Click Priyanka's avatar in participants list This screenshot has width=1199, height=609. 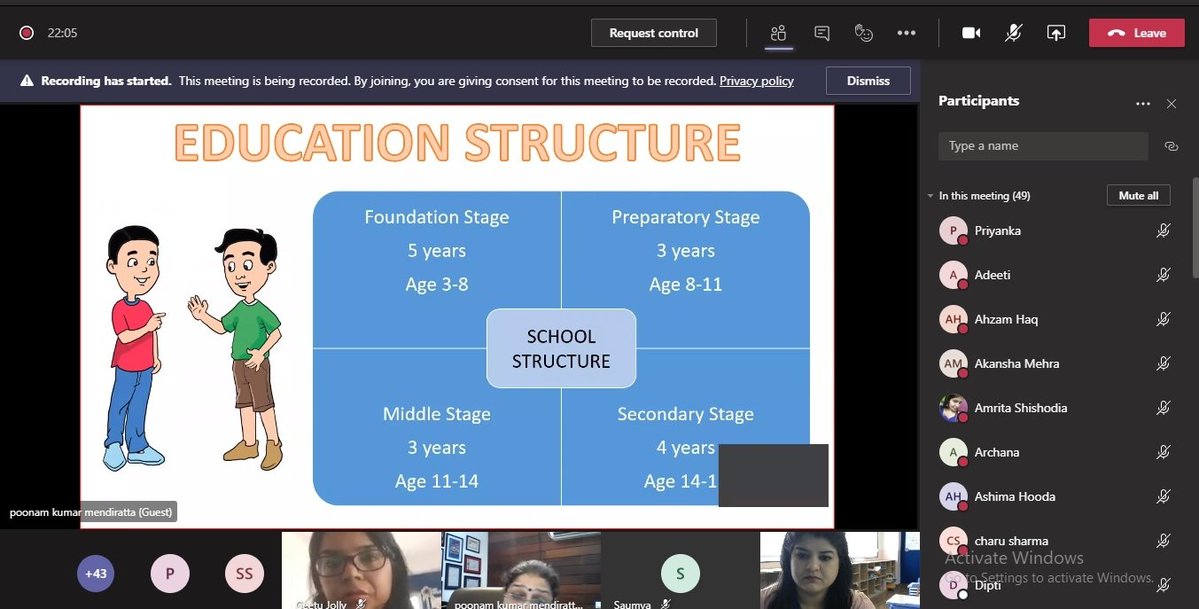click(953, 230)
